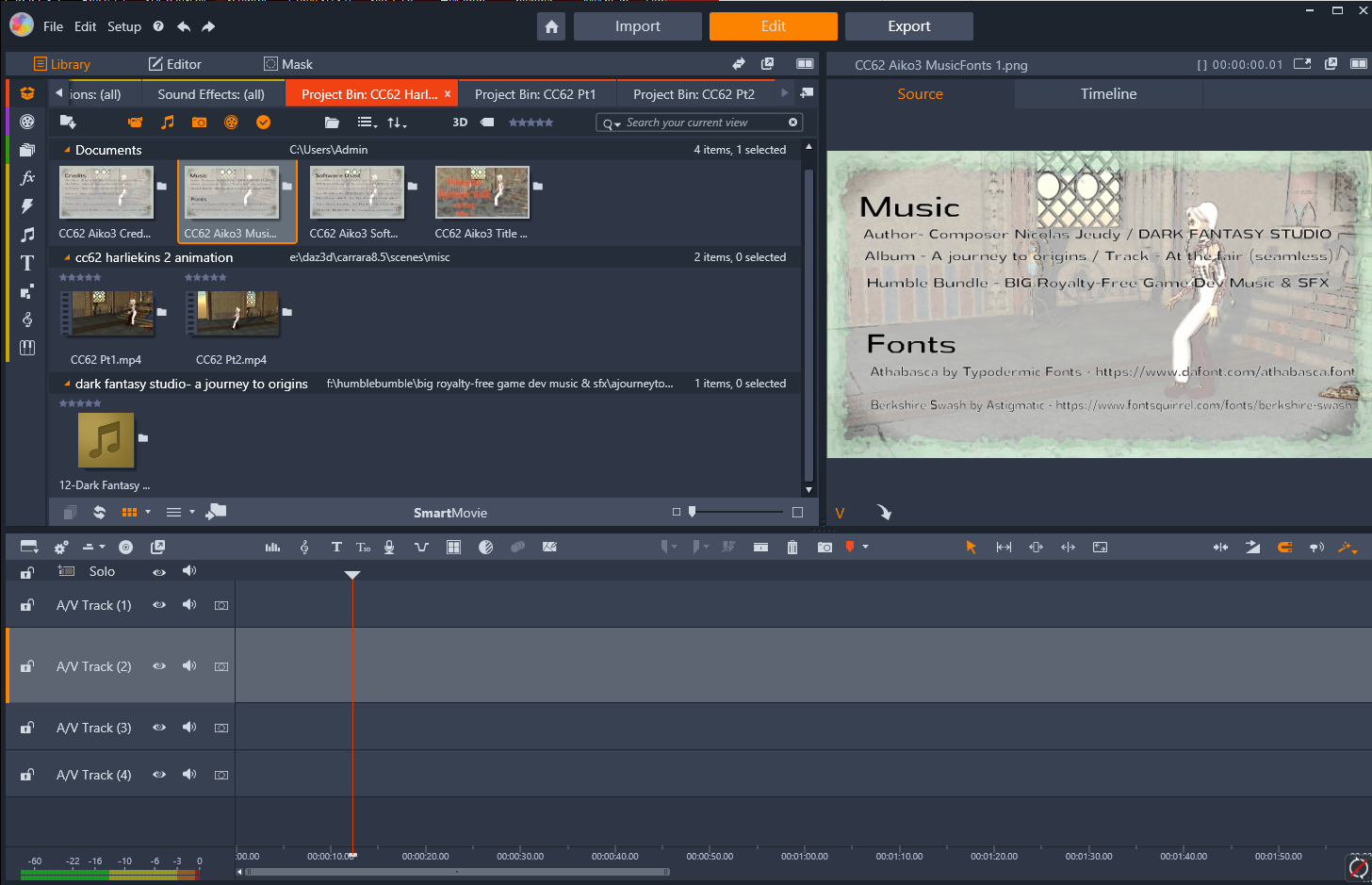Undo the last action
This screenshot has width=1372, height=885.
[x=183, y=26]
